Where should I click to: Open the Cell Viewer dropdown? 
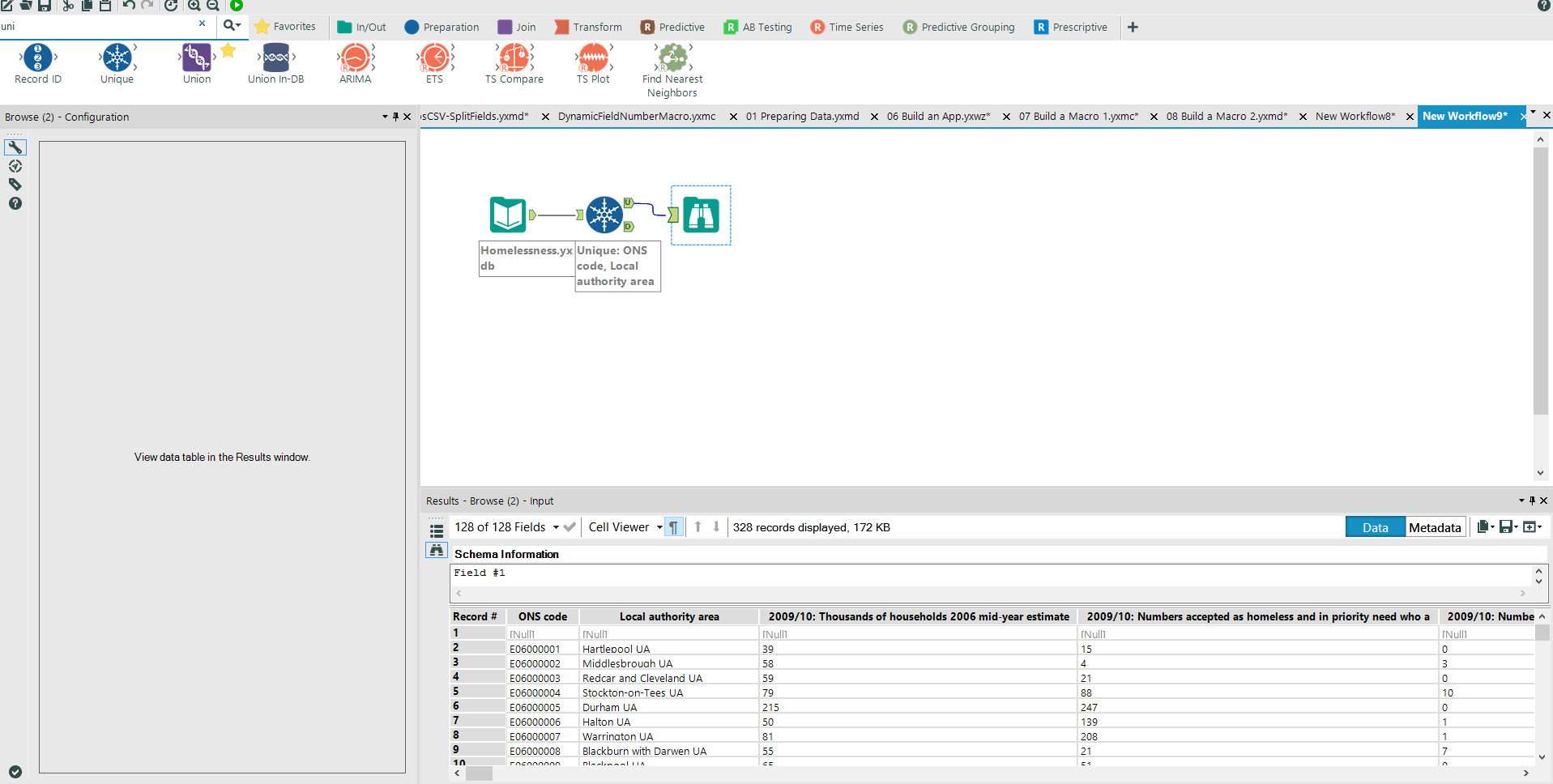(x=659, y=527)
